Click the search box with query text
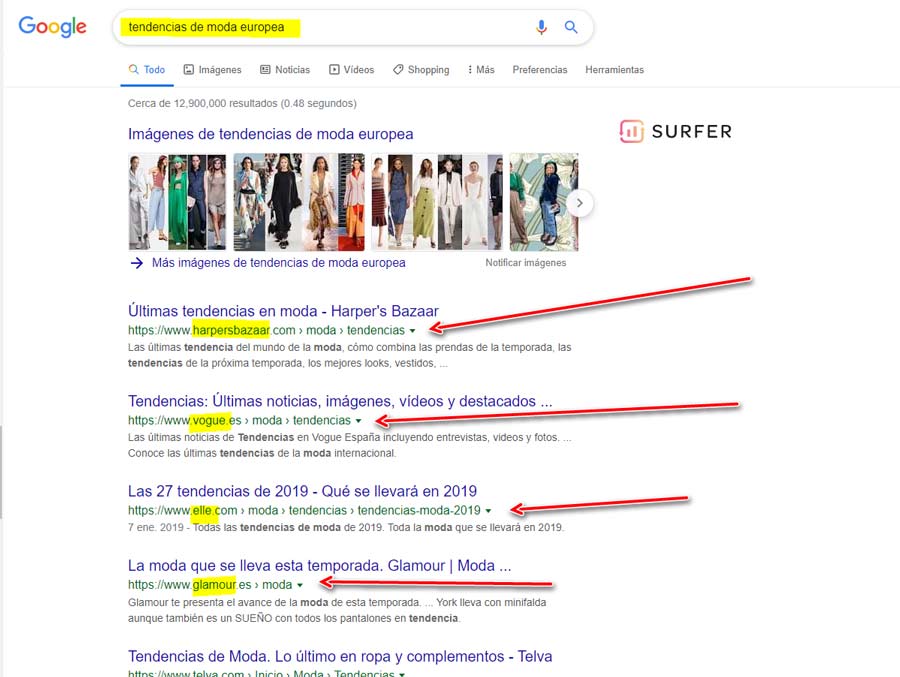 (x=321, y=27)
